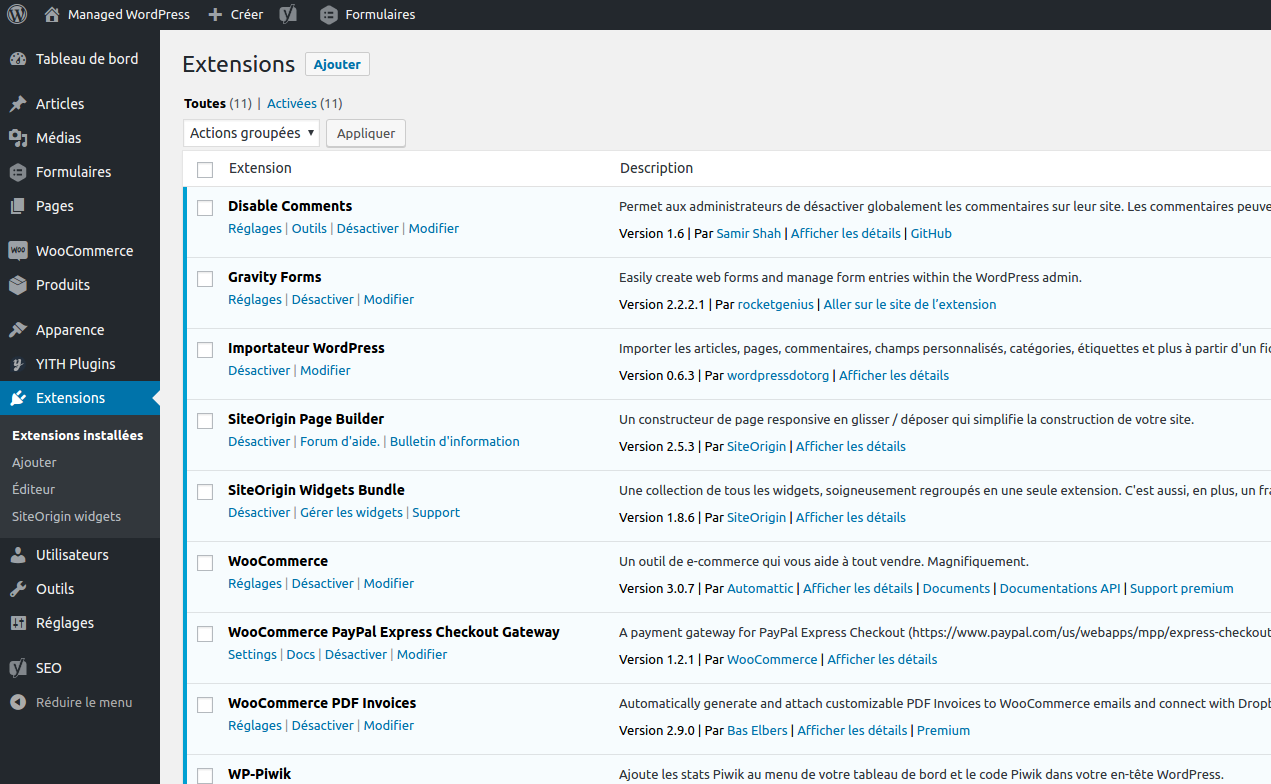This screenshot has width=1271, height=784.
Task: Click the Médias sidebar icon
Action: pos(18,138)
